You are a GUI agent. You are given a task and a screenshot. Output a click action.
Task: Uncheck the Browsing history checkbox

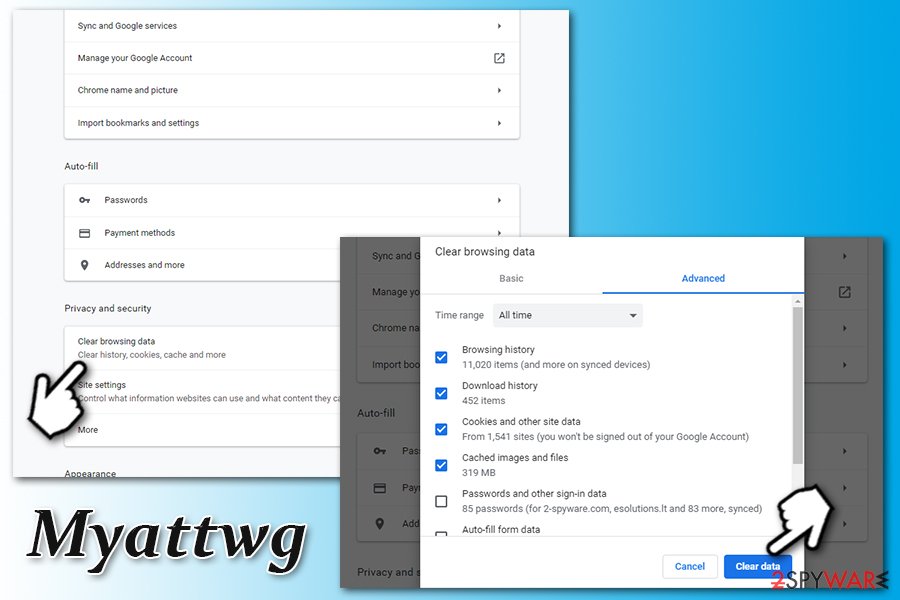click(441, 357)
